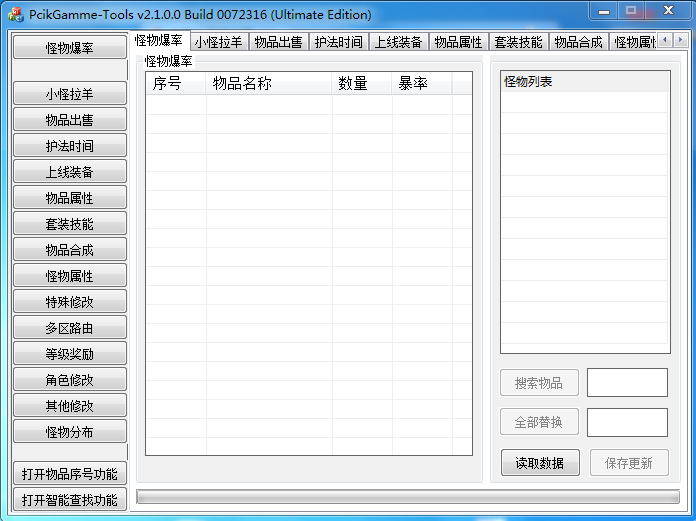
Task: Click the 怪物分布 sidebar button
Action: pos(70,432)
